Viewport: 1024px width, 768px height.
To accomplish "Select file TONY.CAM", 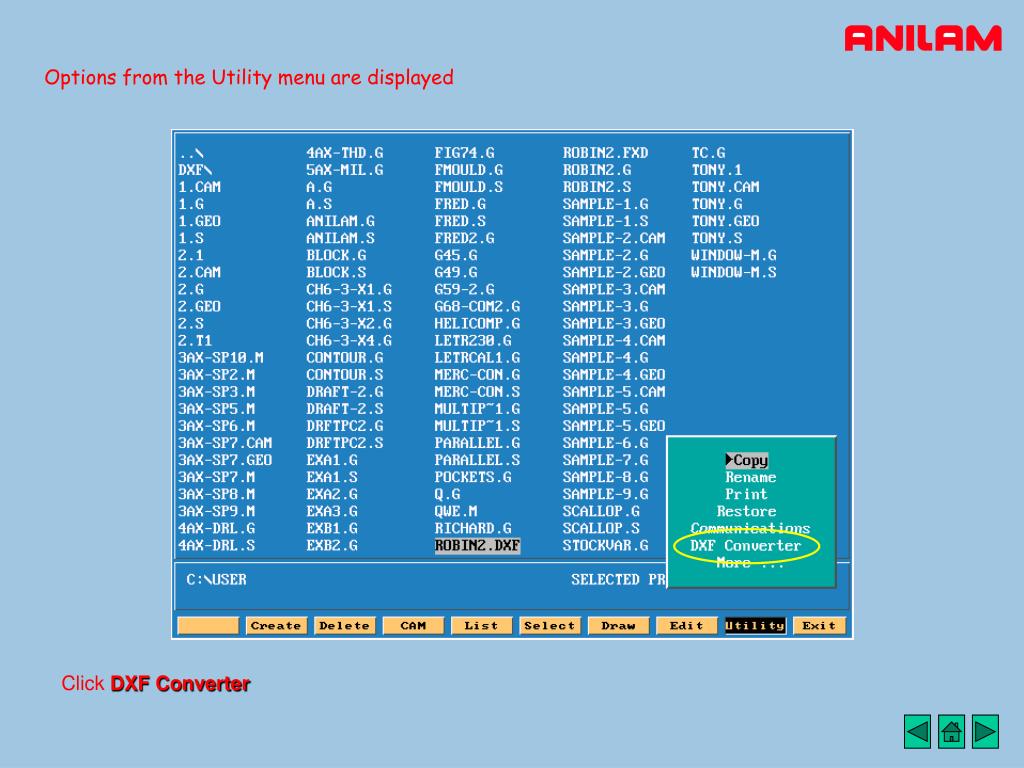I will pos(725,187).
